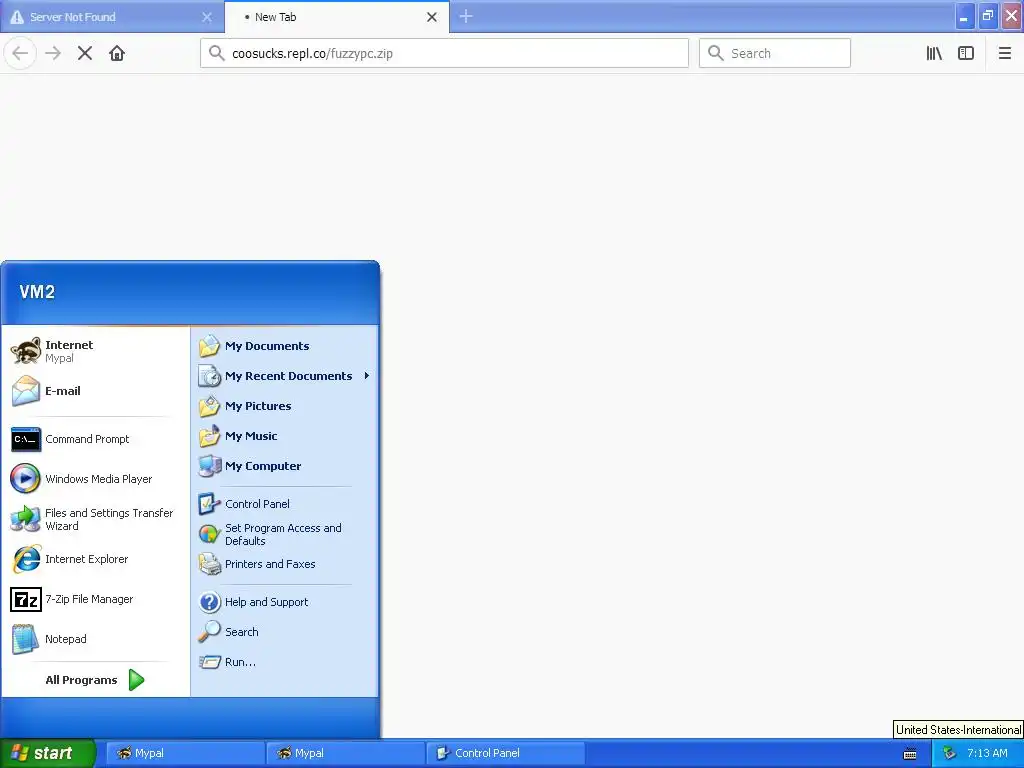Open Control Panel from Start menu
Viewport: 1024px width, 768px height.
tap(285, 504)
